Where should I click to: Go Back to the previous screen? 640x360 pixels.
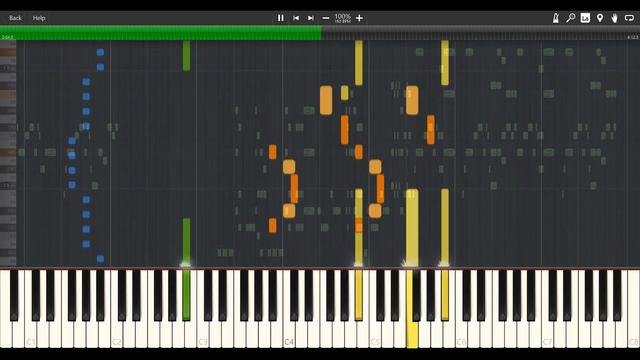click(x=16, y=18)
